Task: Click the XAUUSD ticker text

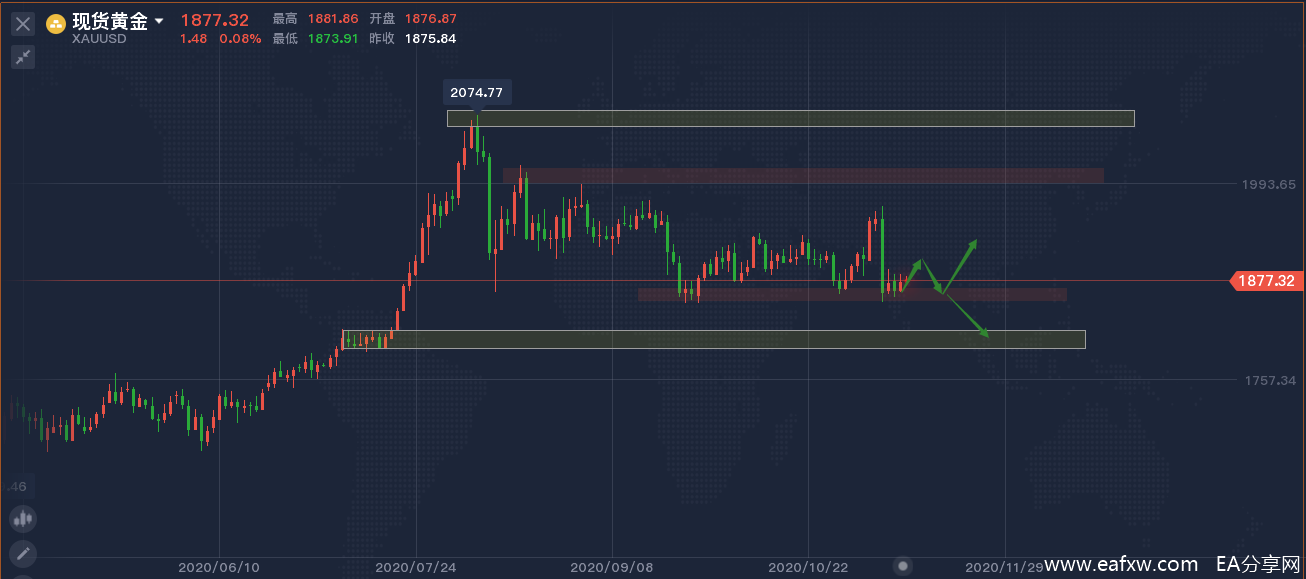Action: [98, 39]
